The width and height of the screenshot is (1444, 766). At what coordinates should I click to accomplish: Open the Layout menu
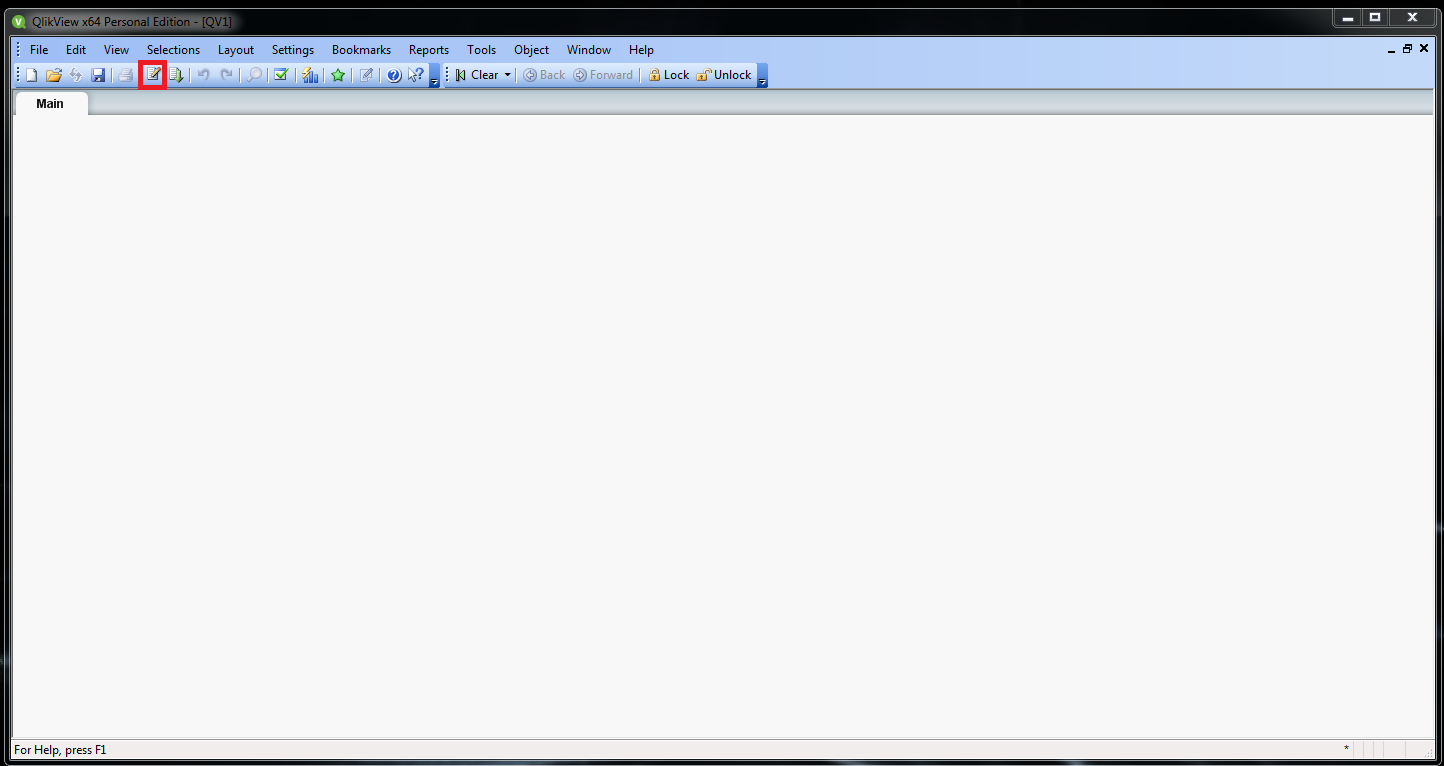pyautogui.click(x=236, y=50)
